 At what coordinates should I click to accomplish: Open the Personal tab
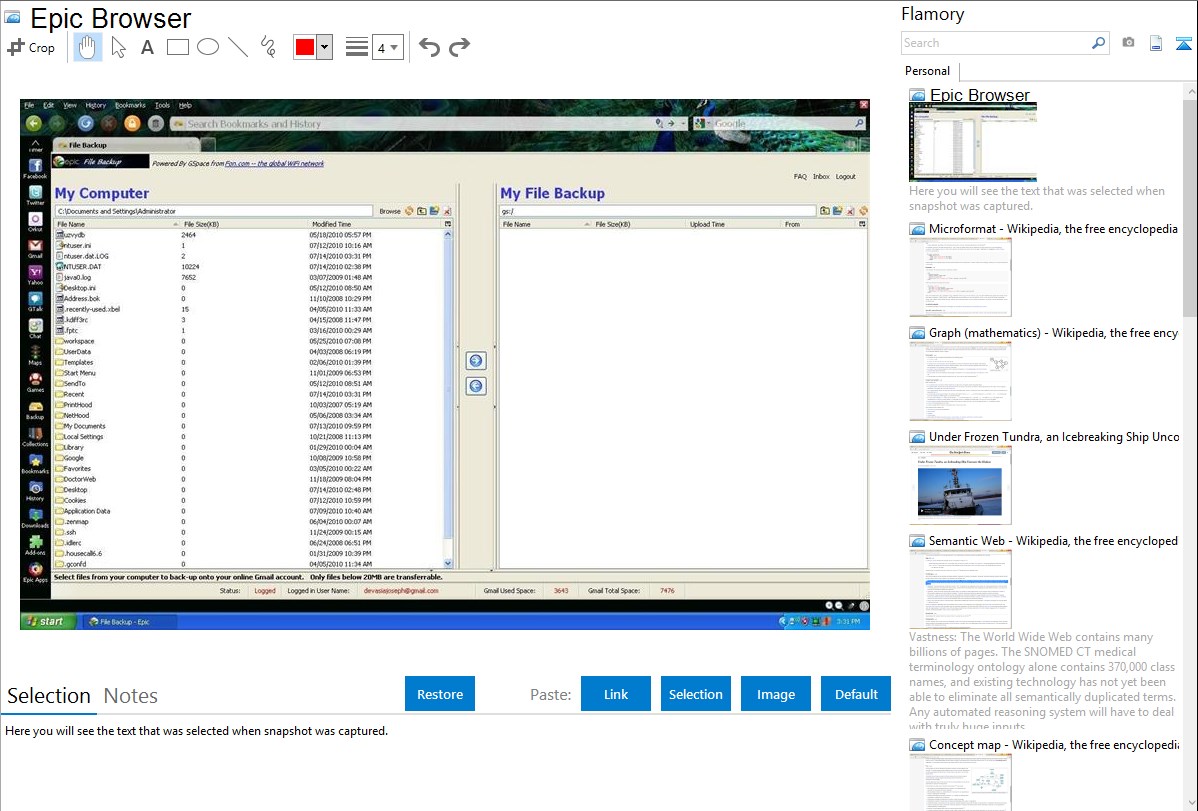tap(927, 71)
